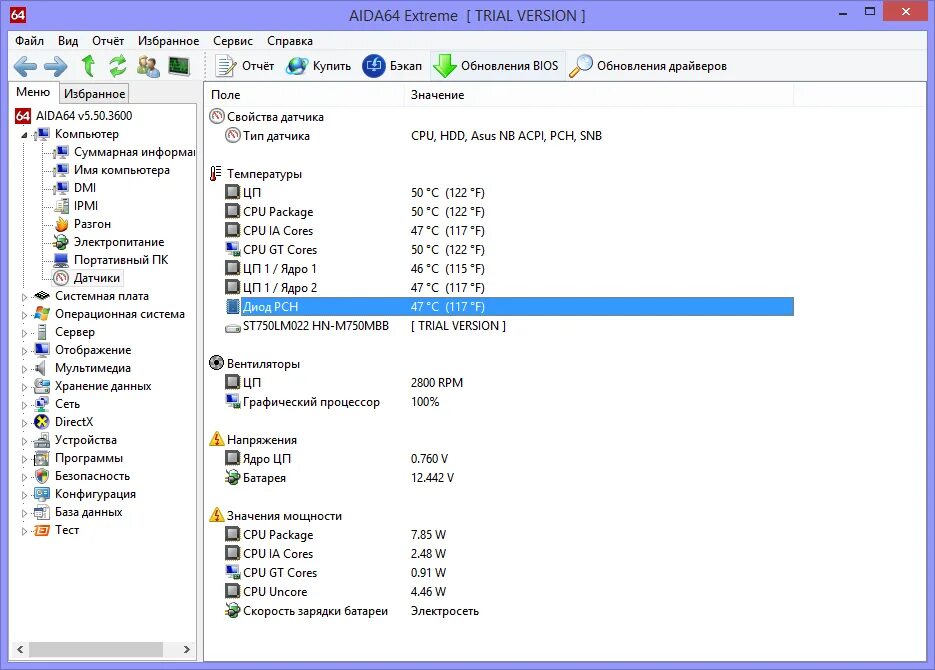
Task: Click sidebar horizontal scrollbar right arrow
Action: coord(187,649)
